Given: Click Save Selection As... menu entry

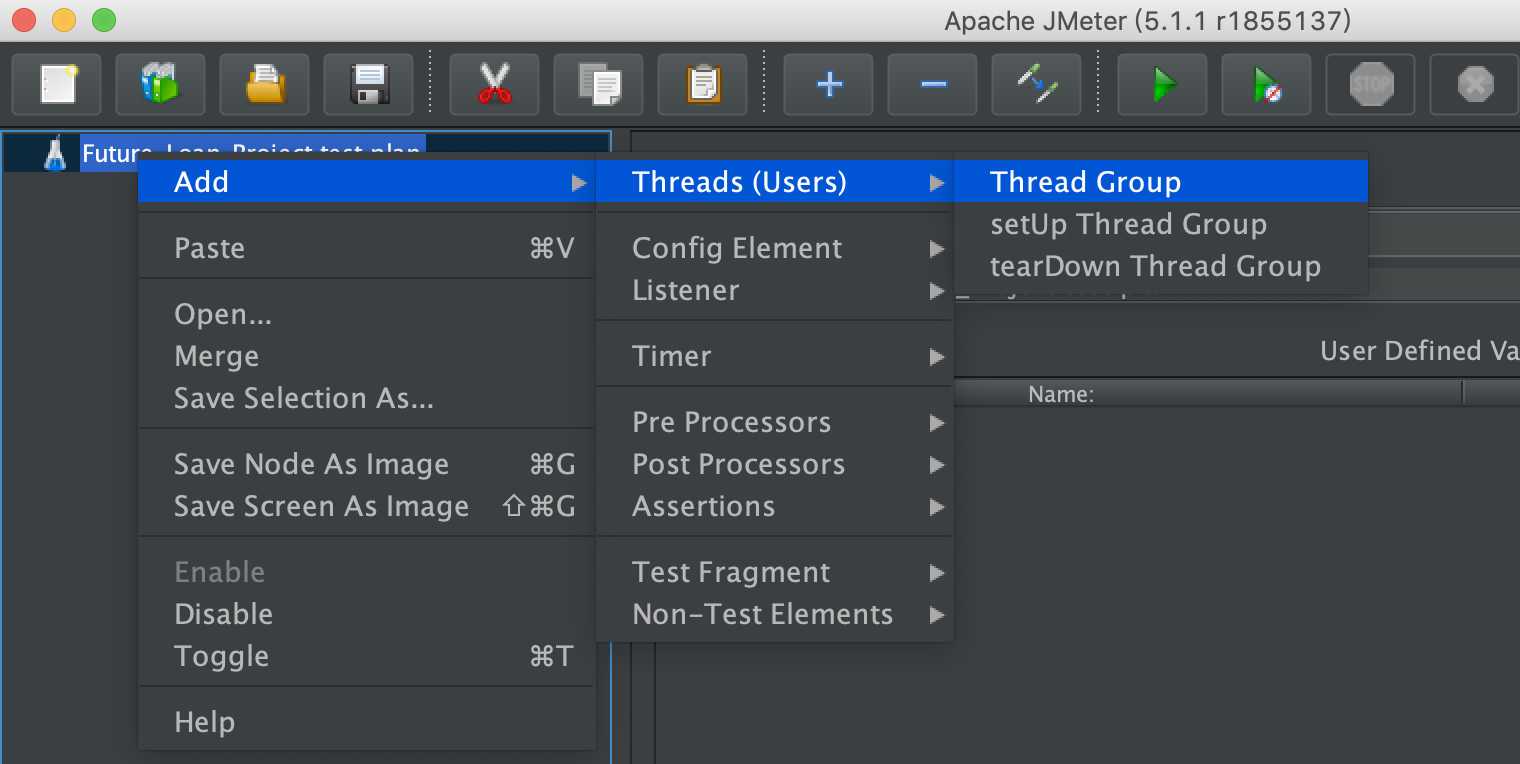Looking at the screenshot, I should click(x=366, y=398).
